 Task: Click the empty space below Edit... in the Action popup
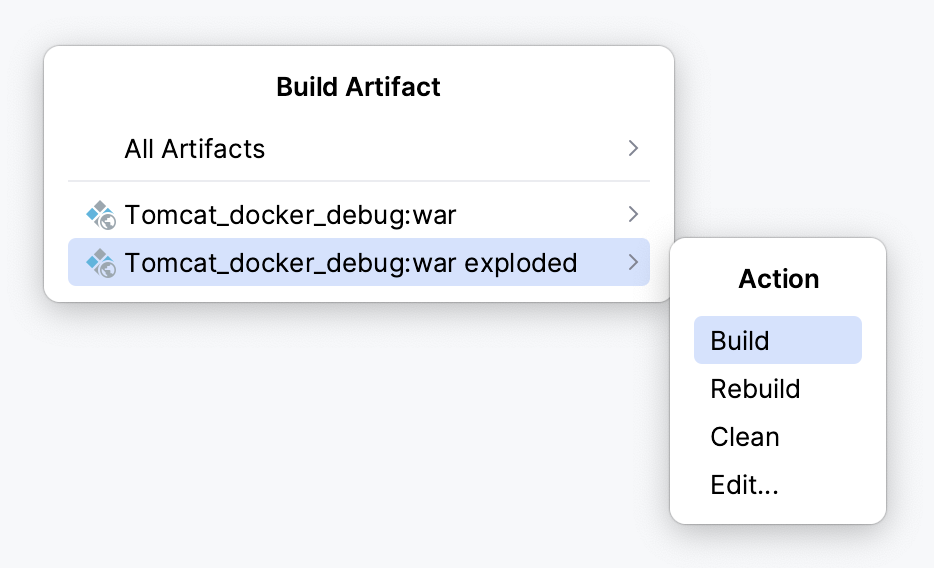[x=778, y=512]
